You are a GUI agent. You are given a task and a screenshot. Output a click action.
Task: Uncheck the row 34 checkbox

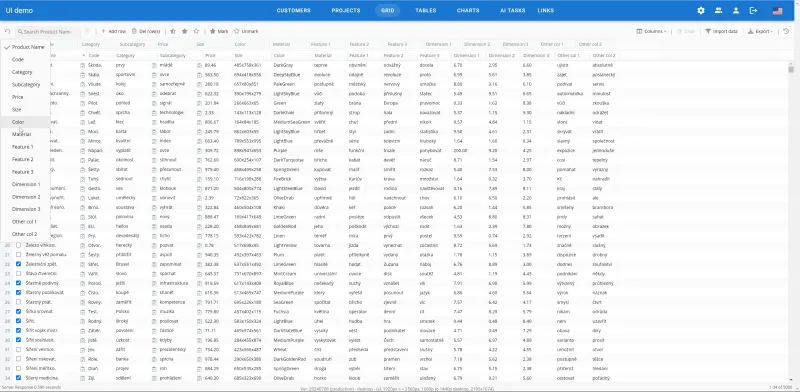(x=18, y=378)
